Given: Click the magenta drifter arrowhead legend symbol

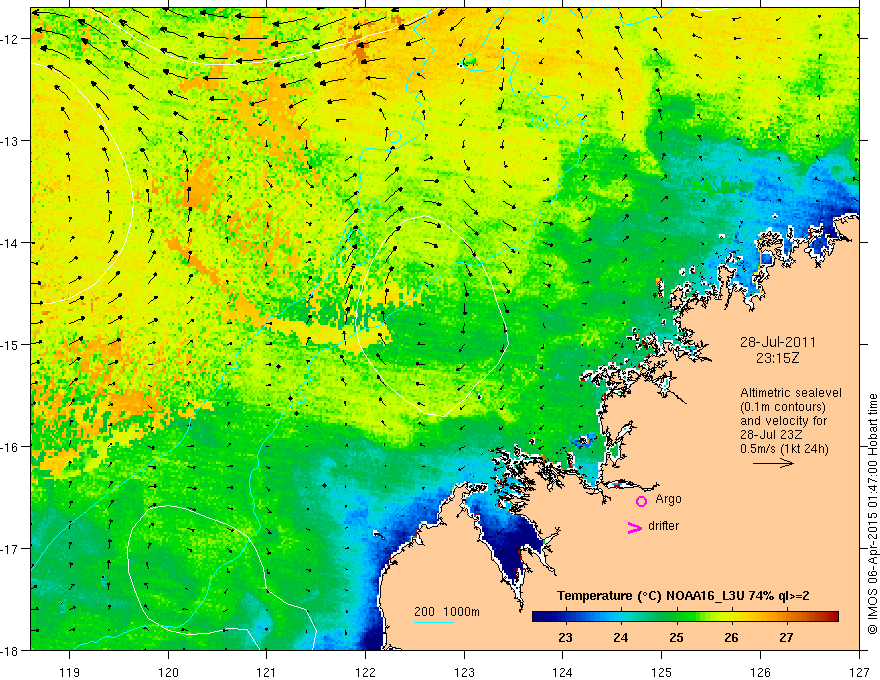Looking at the screenshot, I should (x=635, y=527).
